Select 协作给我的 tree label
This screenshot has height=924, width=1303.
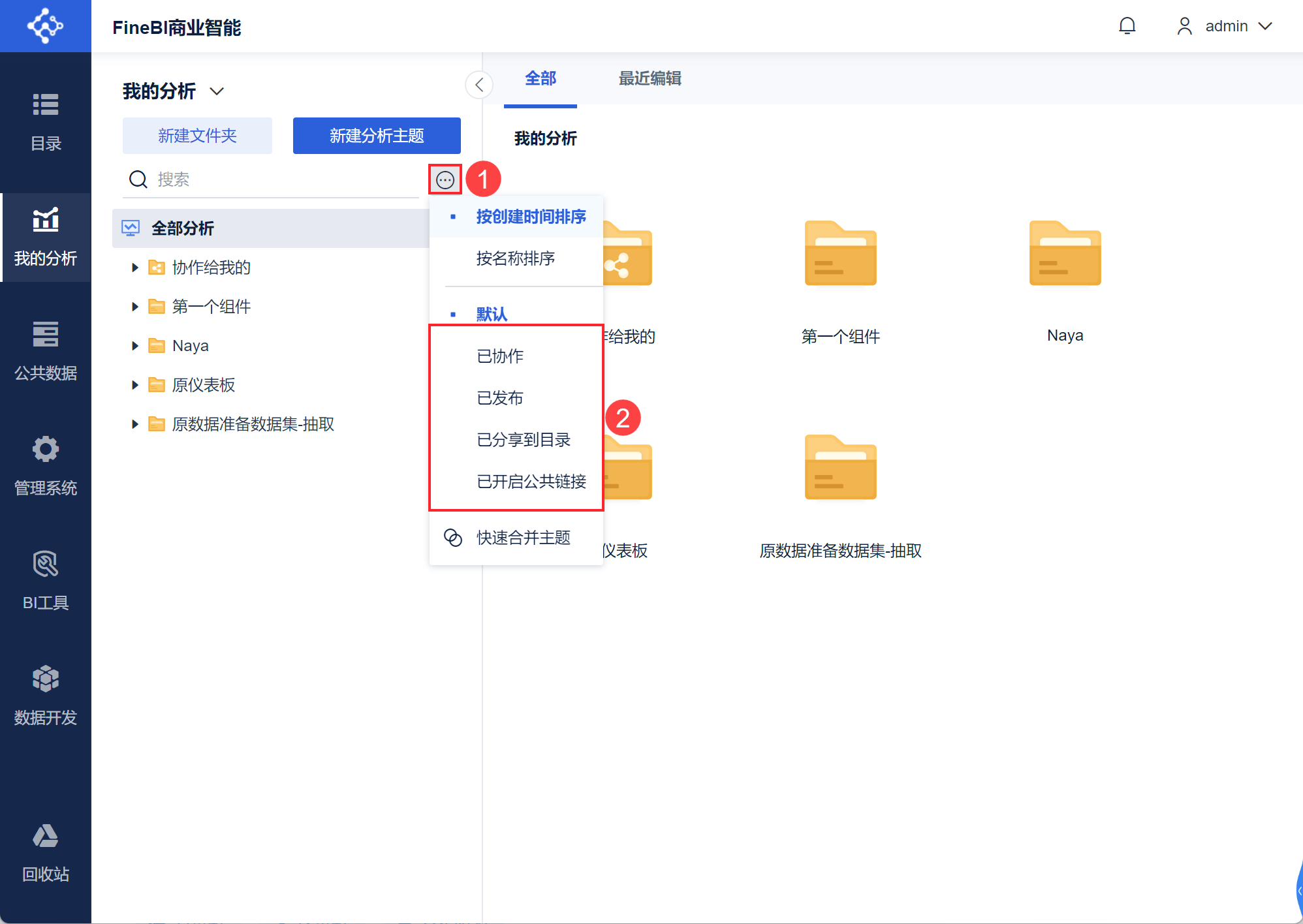(x=212, y=268)
